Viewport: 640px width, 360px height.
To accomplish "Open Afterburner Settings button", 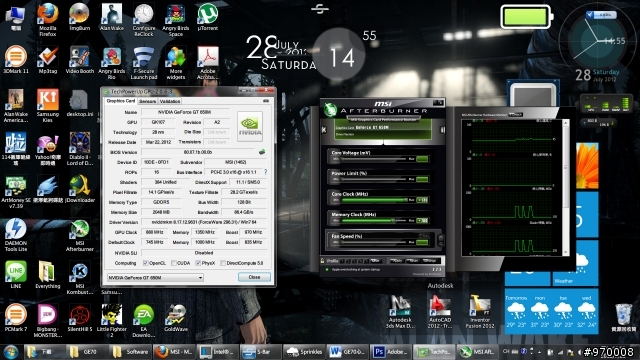I will coord(430,260).
